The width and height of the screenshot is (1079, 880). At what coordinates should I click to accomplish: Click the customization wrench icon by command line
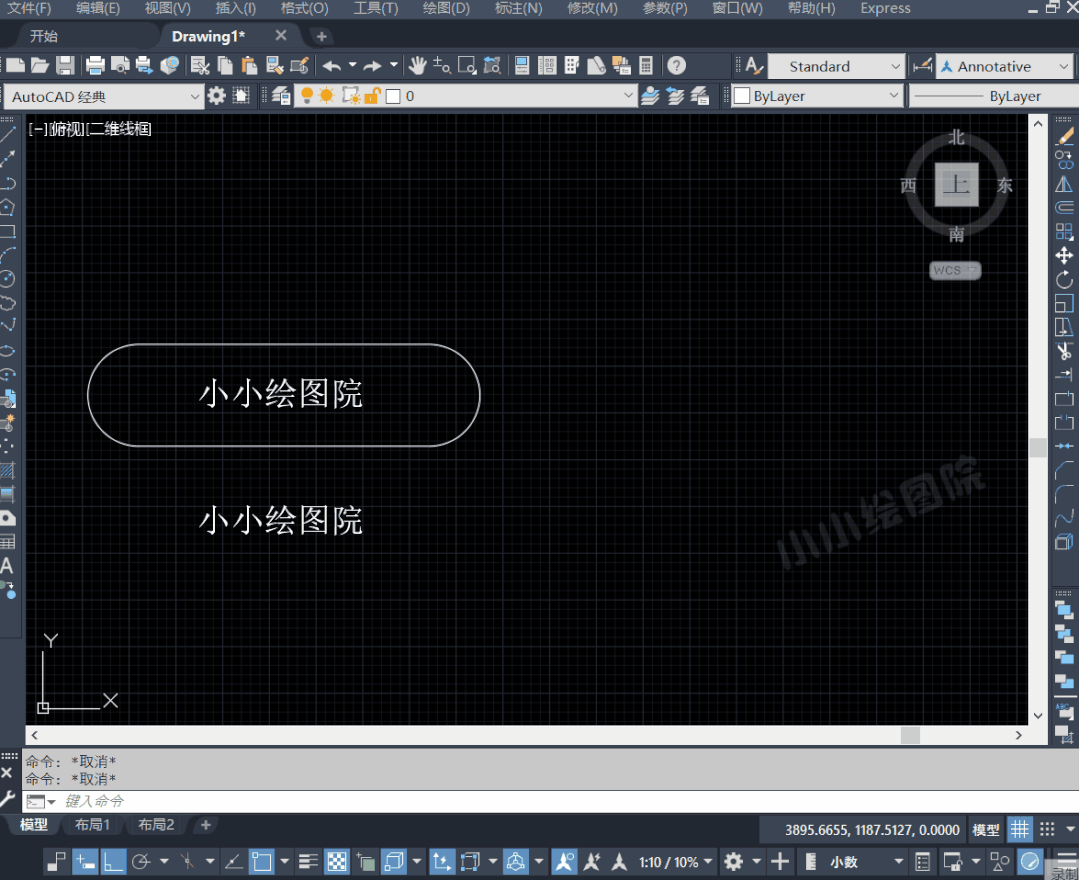(7, 799)
